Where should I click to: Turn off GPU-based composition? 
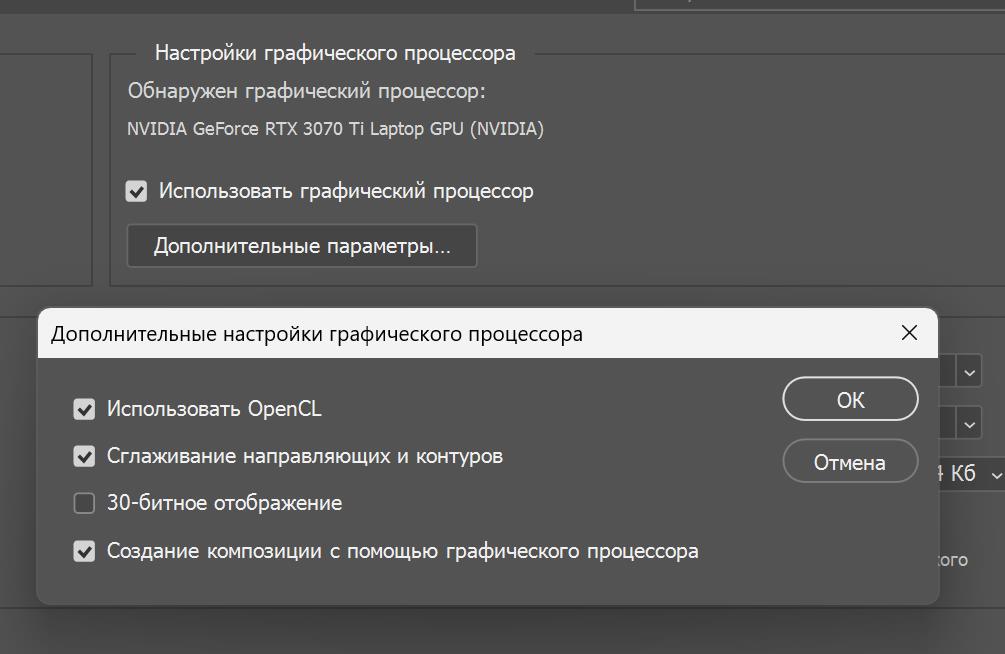tap(85, 551)
